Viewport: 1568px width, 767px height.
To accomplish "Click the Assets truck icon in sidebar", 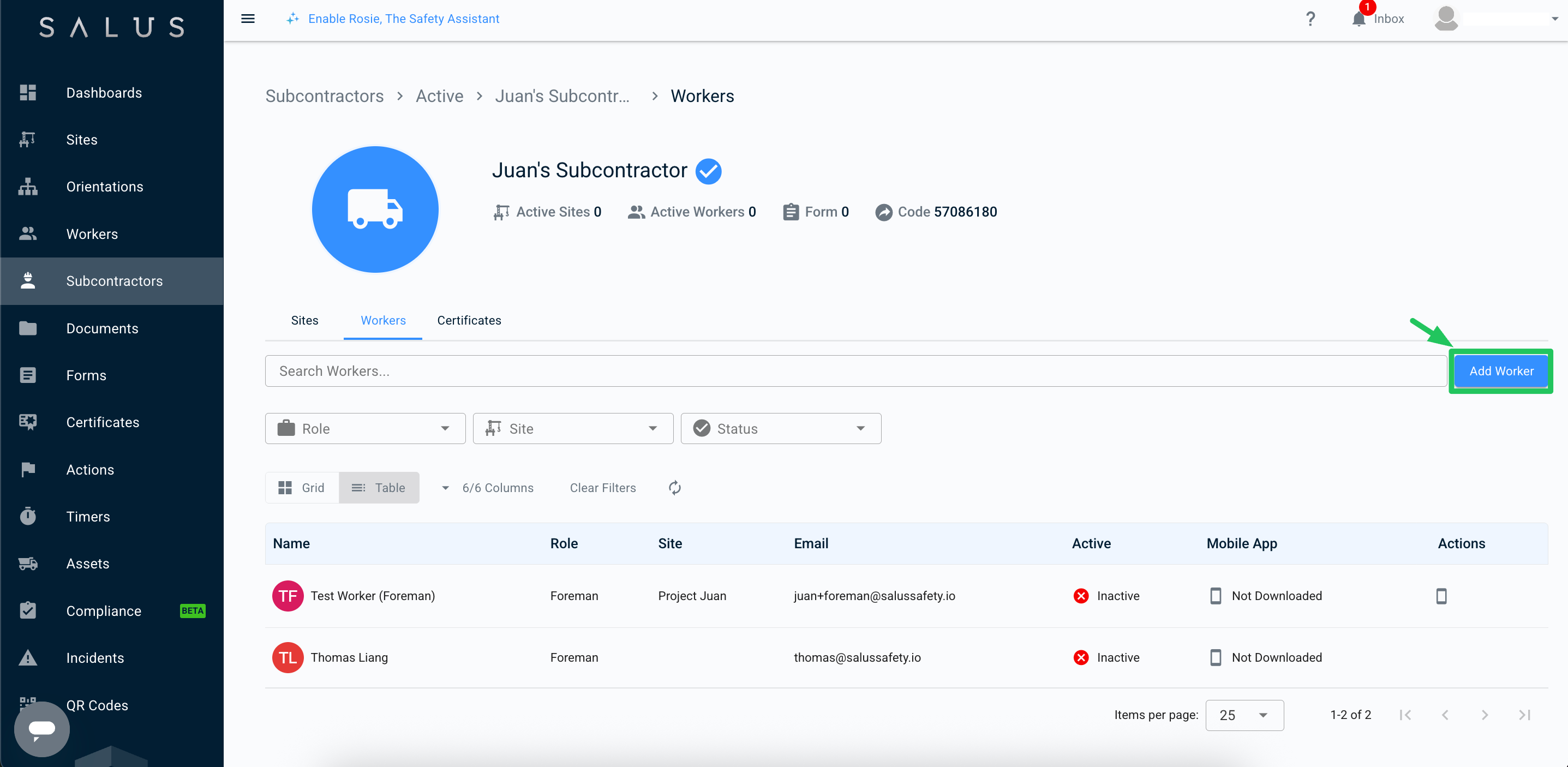I will coord(28,564).
